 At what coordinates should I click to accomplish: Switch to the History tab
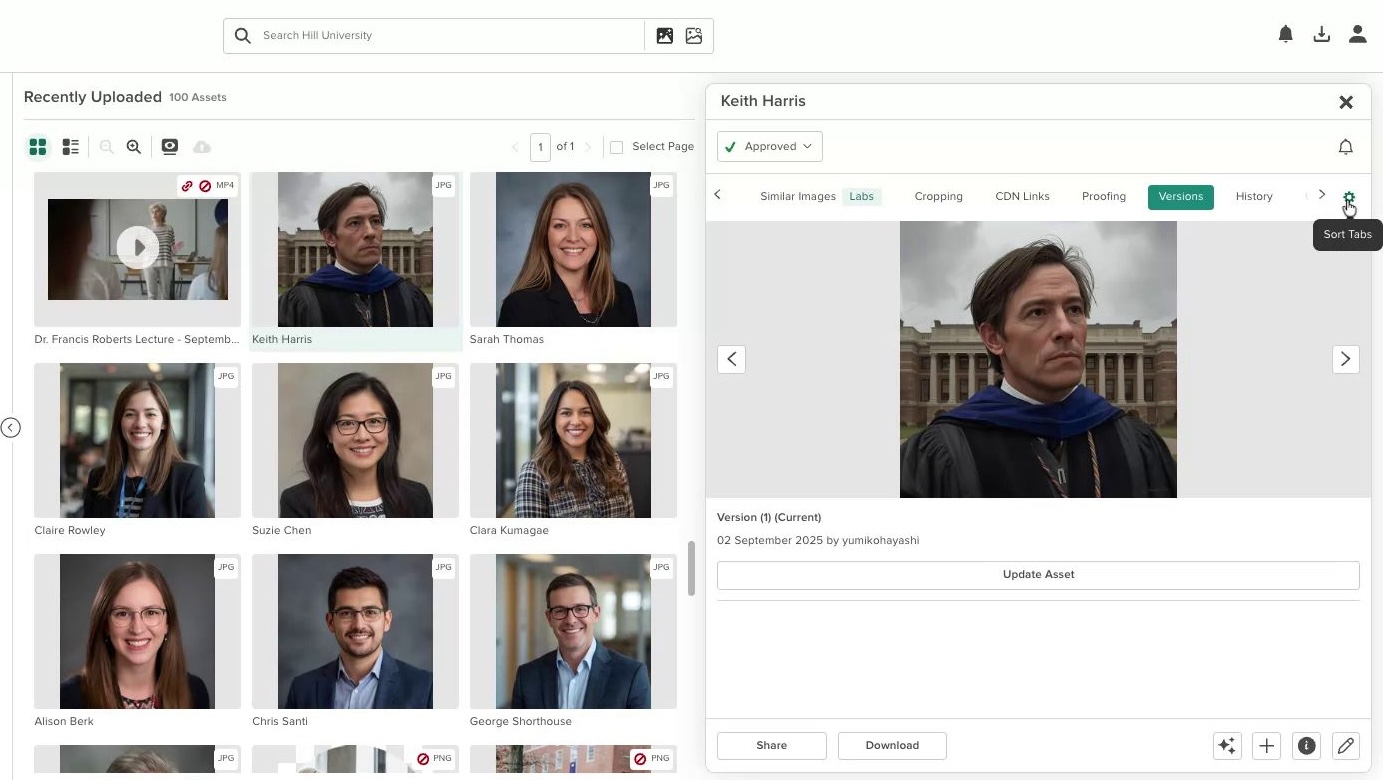pos(1254,197)
